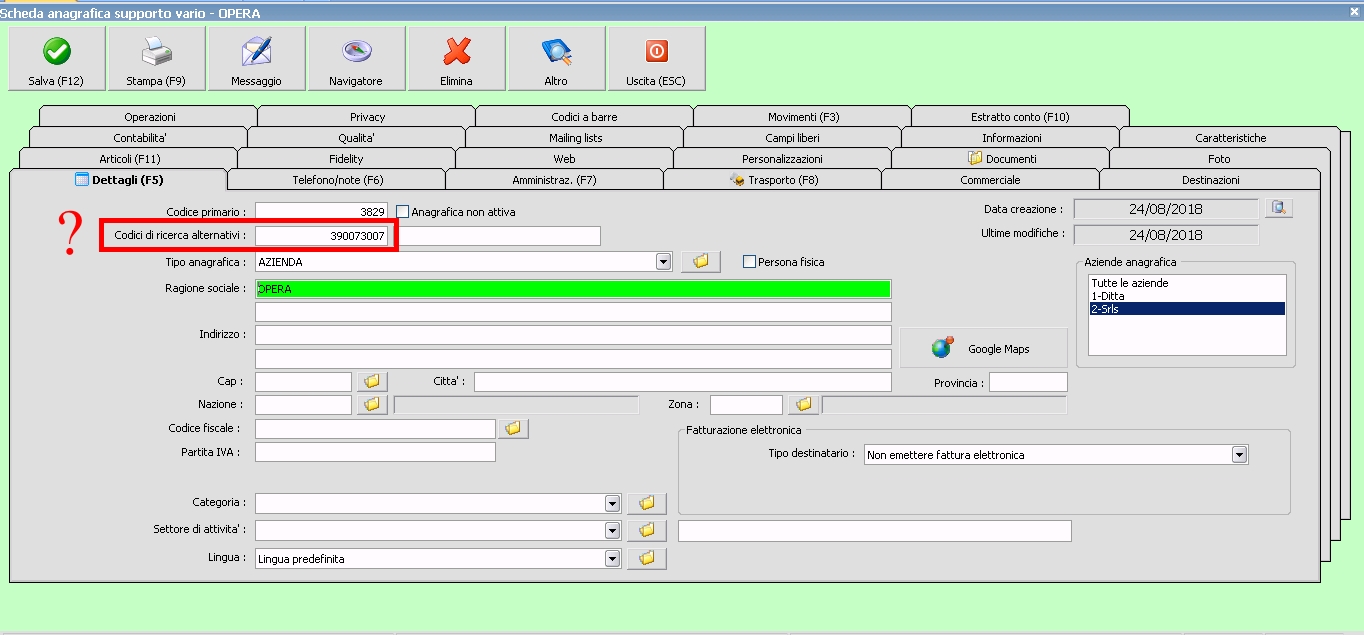Toggle the Persona fisica checkbox
1364x635 pixels.
point(749,261)
